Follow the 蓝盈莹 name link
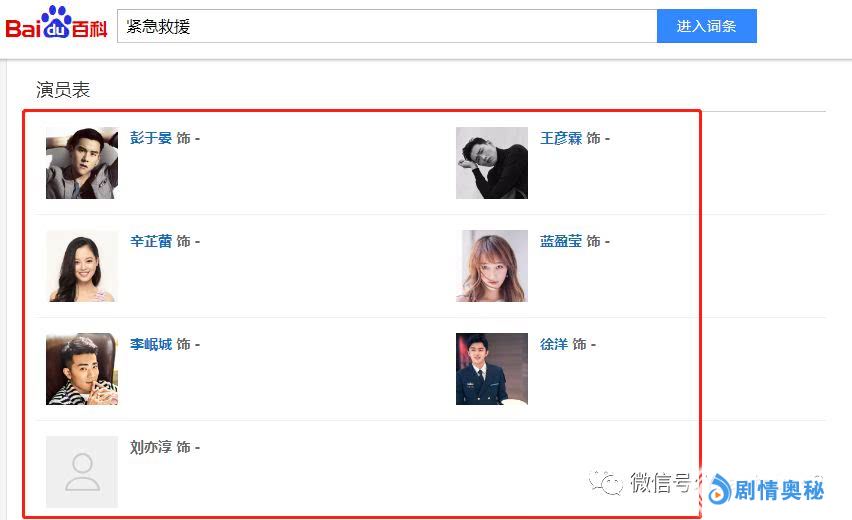 (561, 241)
